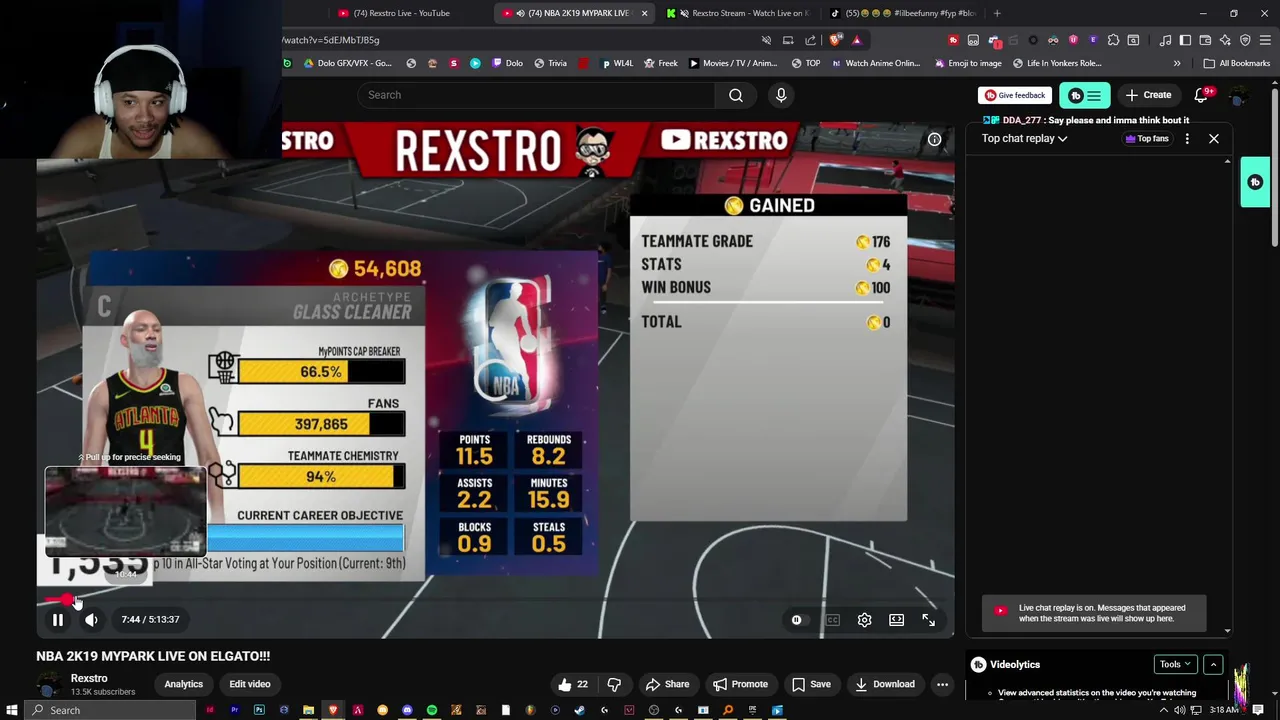The height and width of the screenshot is (720, 1280).
Task: Click the TubeBuddy side tab icon
Action: pyautogui.click(x=1256, y=182)
